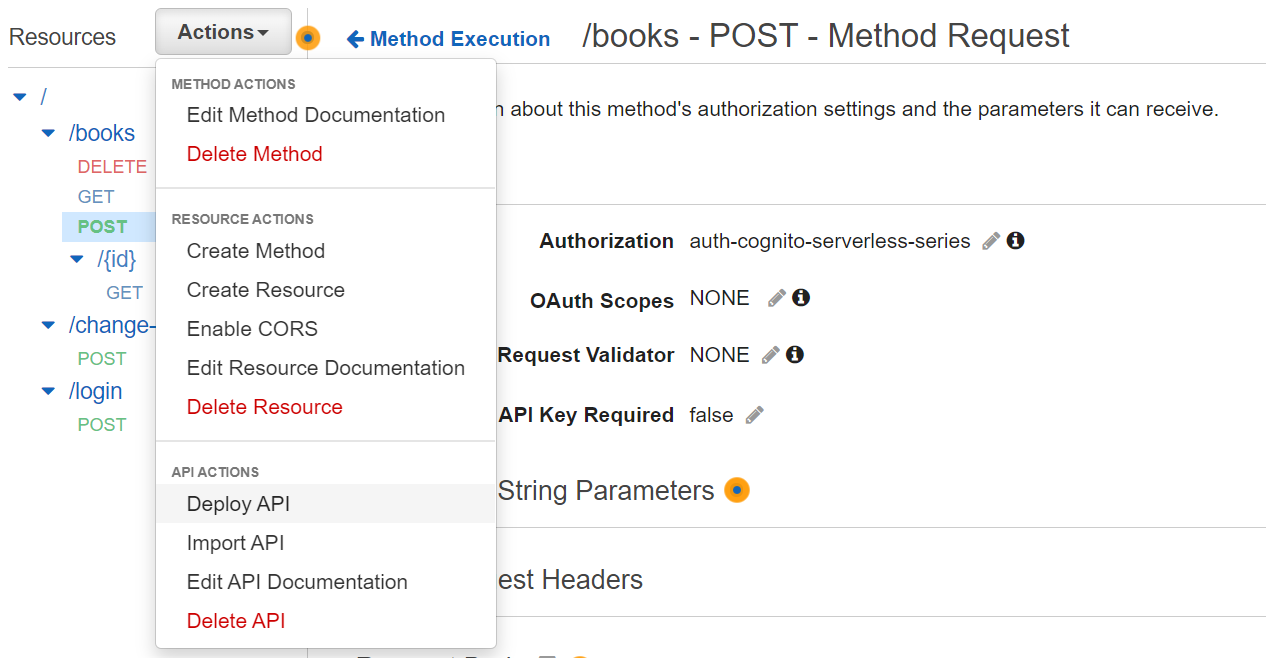Click pencil icon next to Authorization

click(x=991, y=241)
